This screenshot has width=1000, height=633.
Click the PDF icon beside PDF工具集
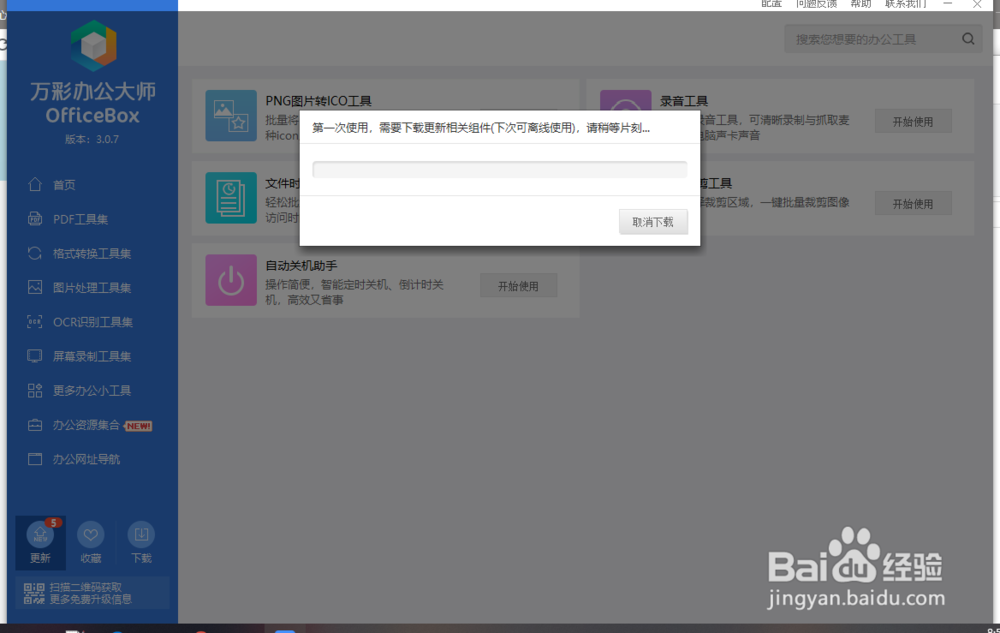pyautogui.click(x=35, y=219)
